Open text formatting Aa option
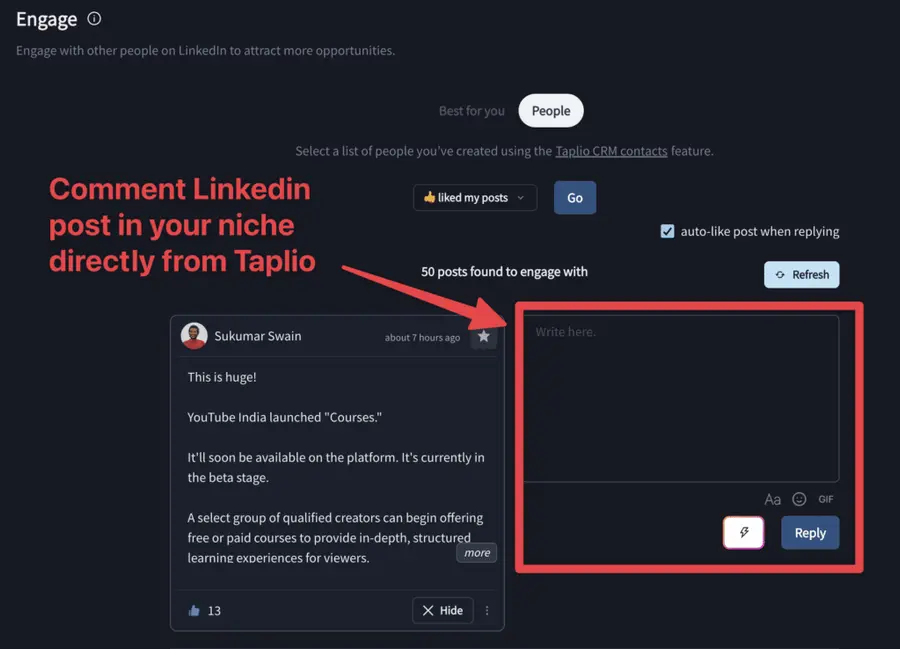 [x=773, y=499]
